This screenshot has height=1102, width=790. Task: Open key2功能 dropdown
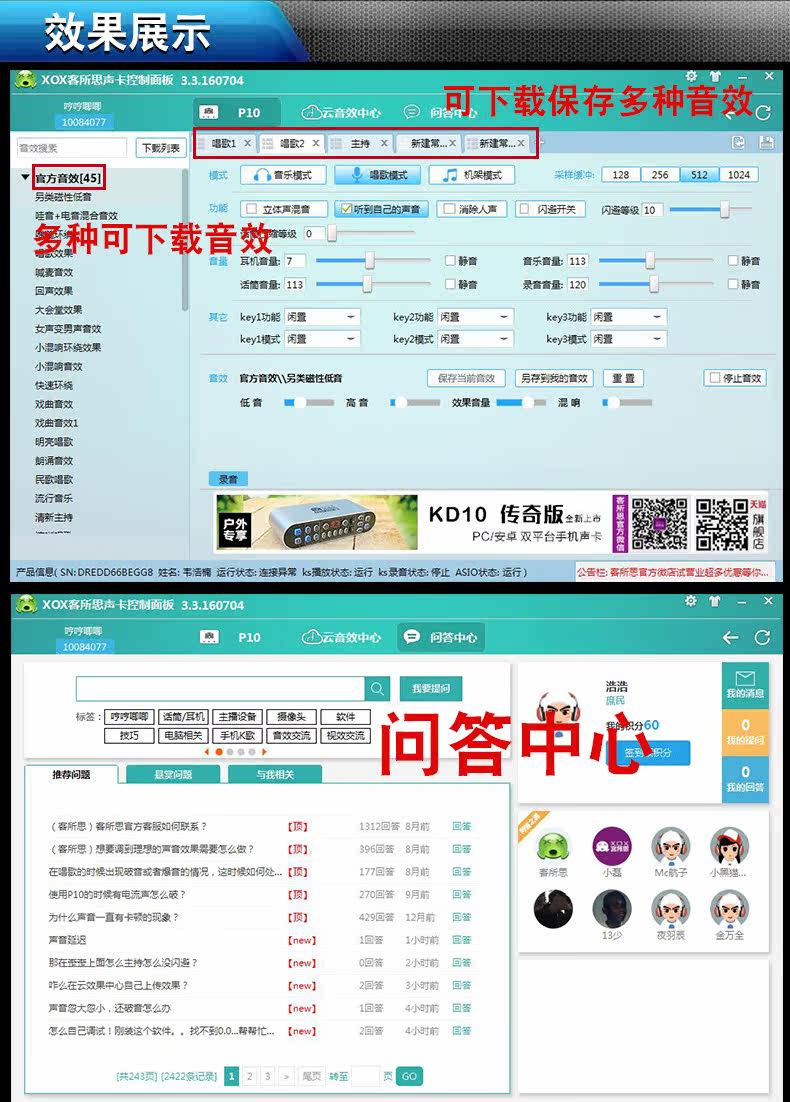[475, 317]
